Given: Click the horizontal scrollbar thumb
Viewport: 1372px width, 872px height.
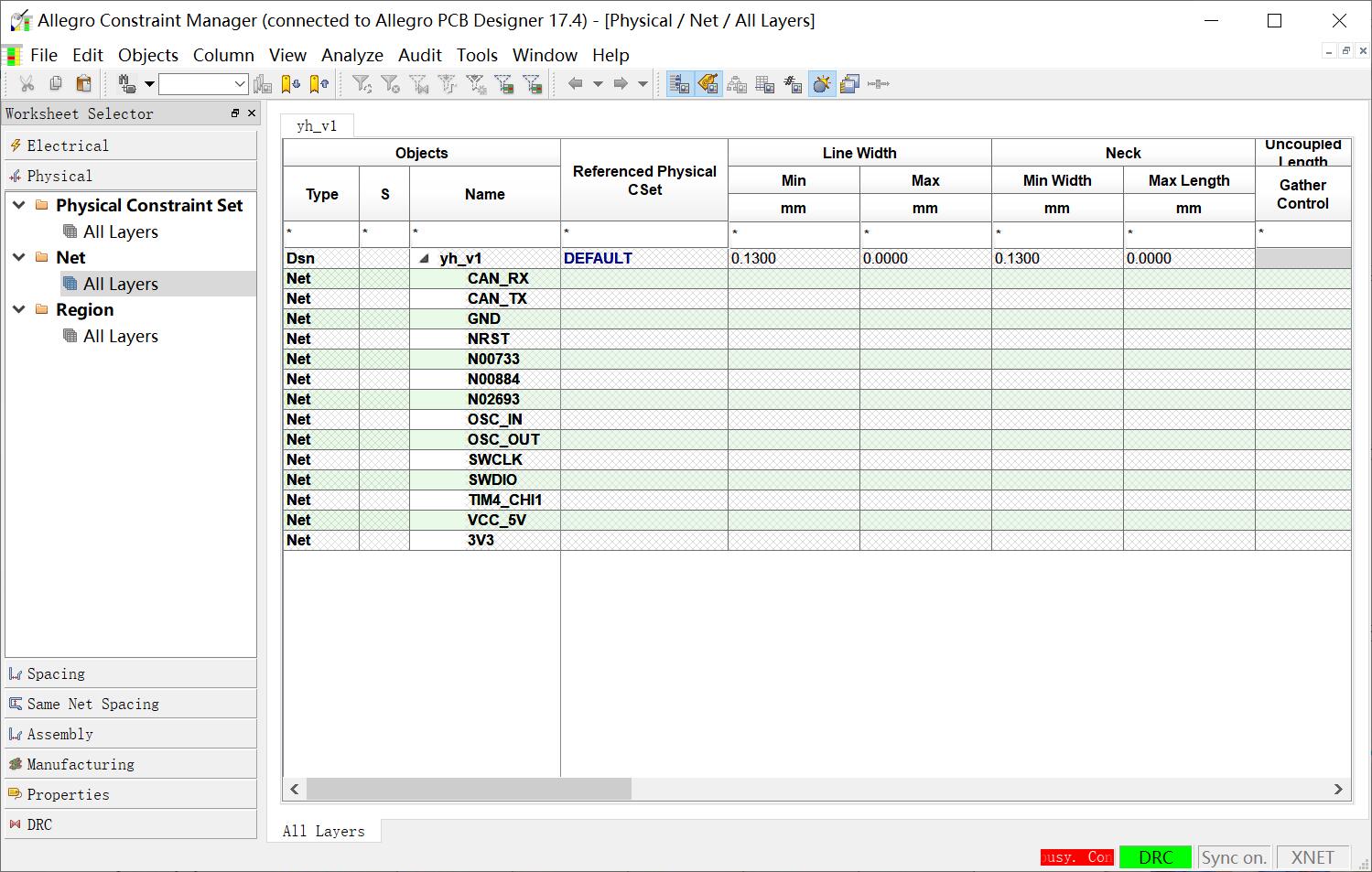Looking at the screenshot, I should [x=469, y=789].
